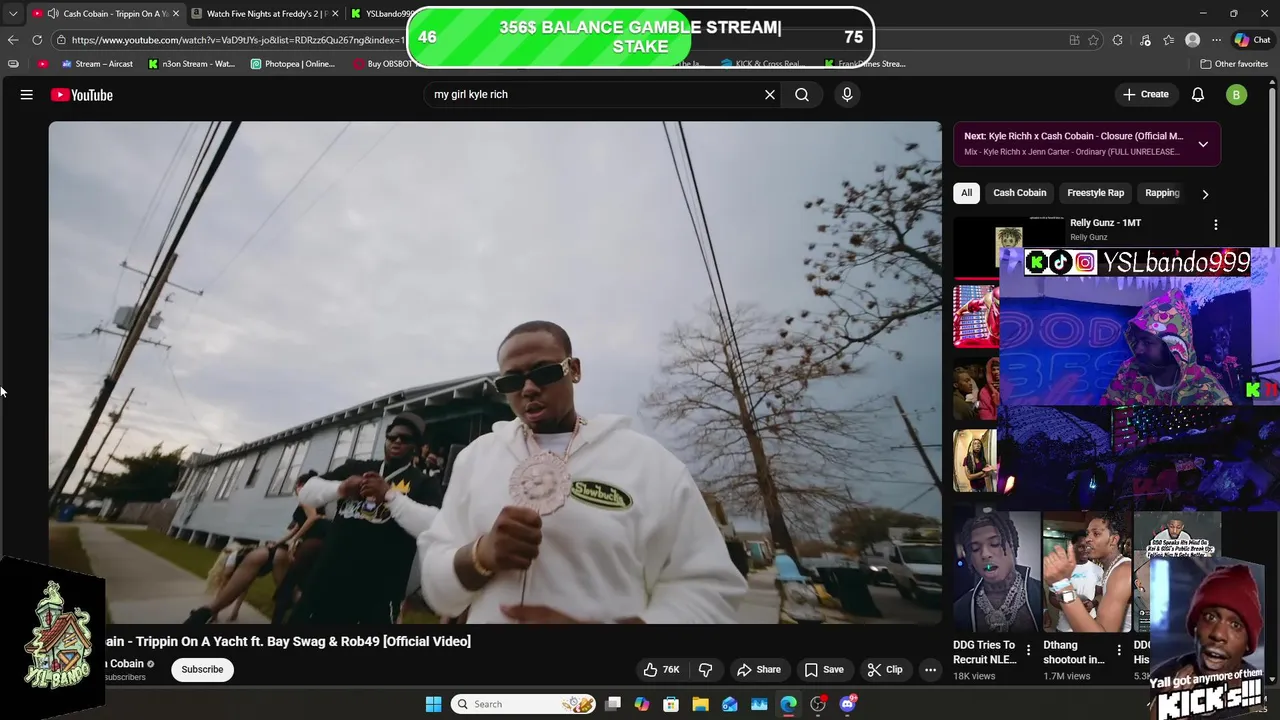Open the Dthang shootout video thumbnail
The width and height of the screenshot is (1280, 720).
[1087, 572]
